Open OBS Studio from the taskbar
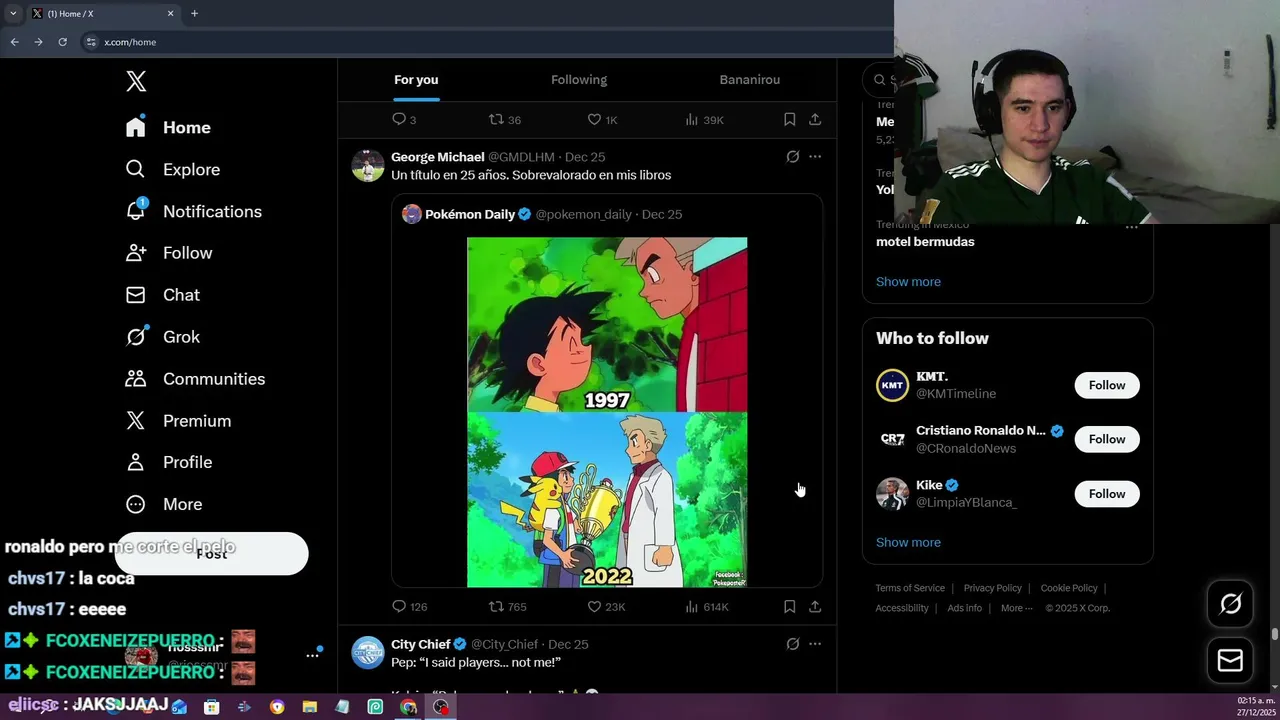1280x720 pixels. pos(441,707)
